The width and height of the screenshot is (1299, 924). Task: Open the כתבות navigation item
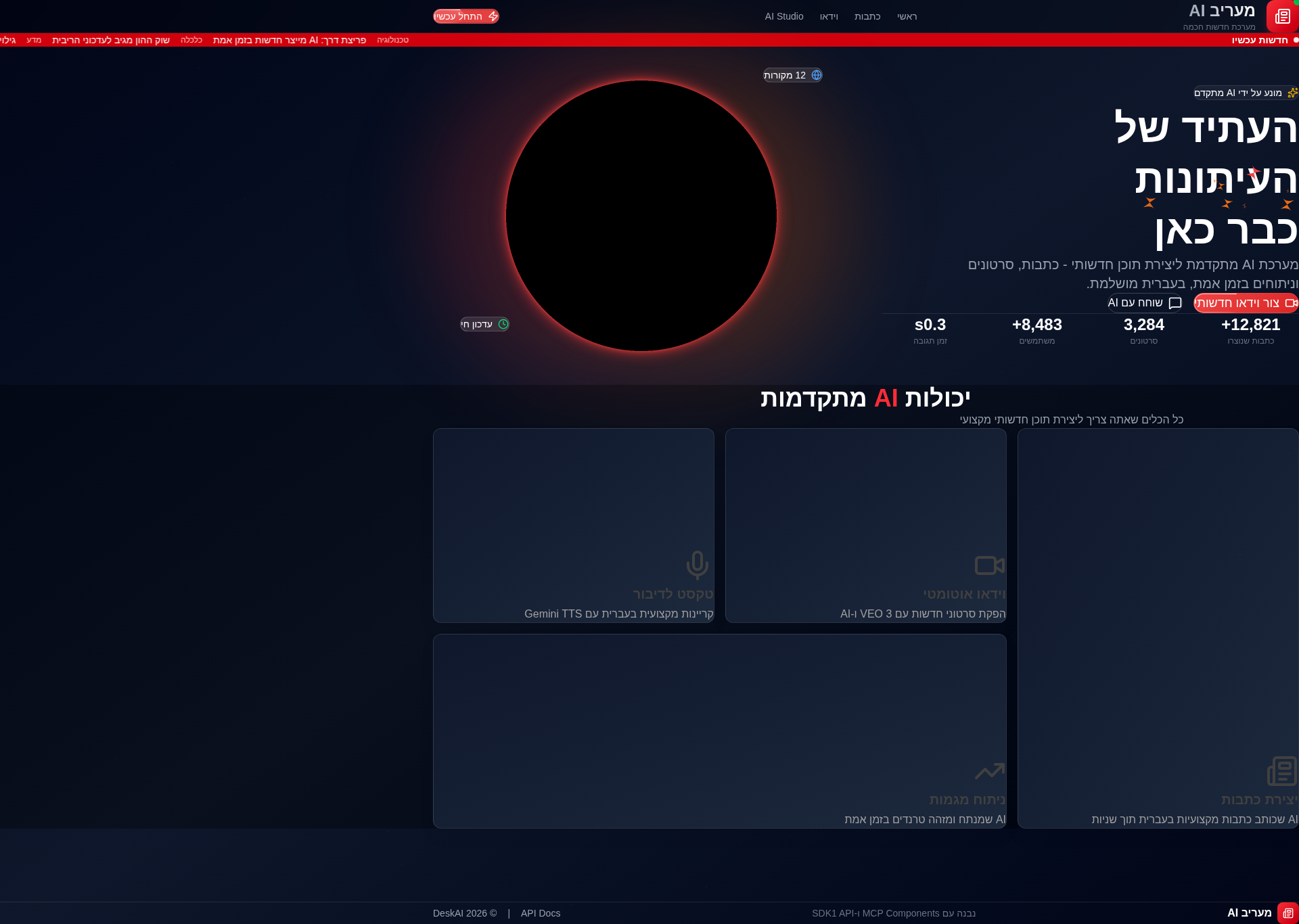867,16
